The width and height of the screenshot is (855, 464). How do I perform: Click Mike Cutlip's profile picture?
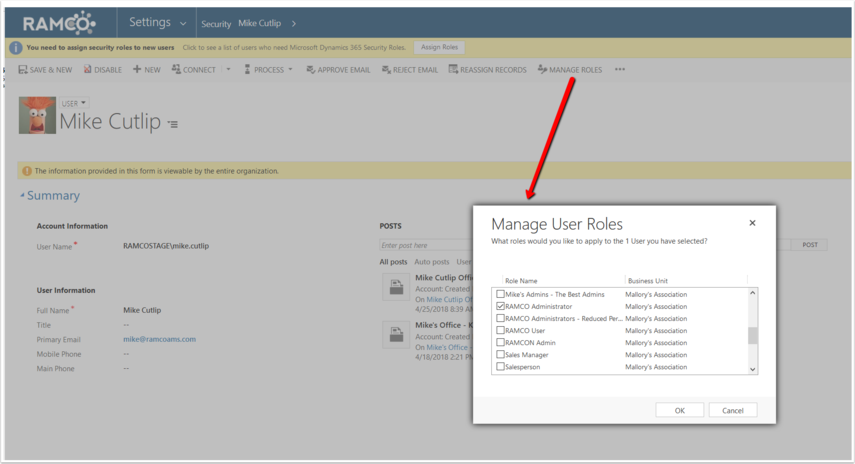click(x=37, y=115)
